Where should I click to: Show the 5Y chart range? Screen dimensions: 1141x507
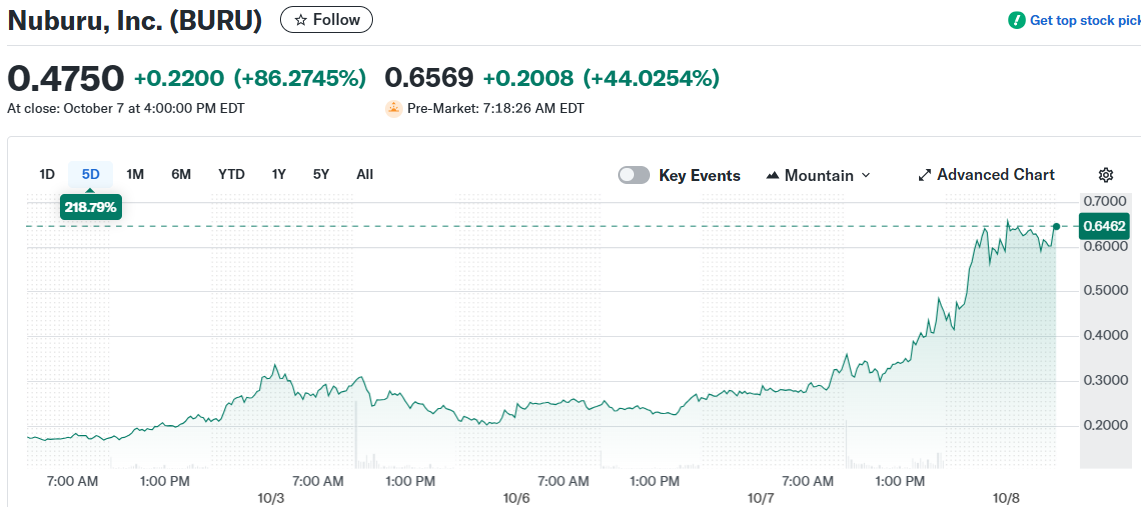(x=321, y=174)
